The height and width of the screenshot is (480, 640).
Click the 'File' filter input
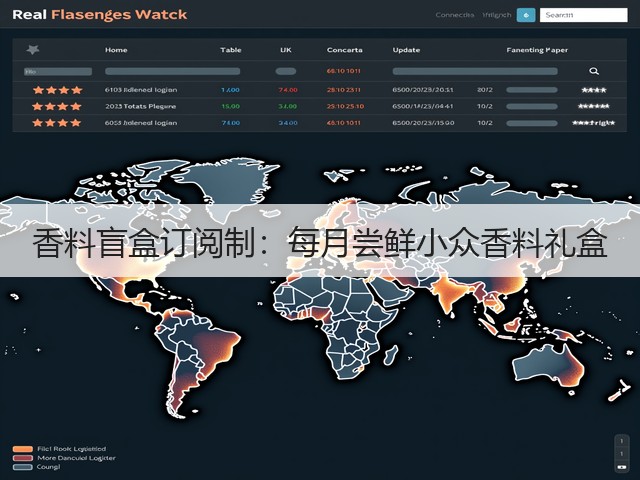tap(58, 71)
